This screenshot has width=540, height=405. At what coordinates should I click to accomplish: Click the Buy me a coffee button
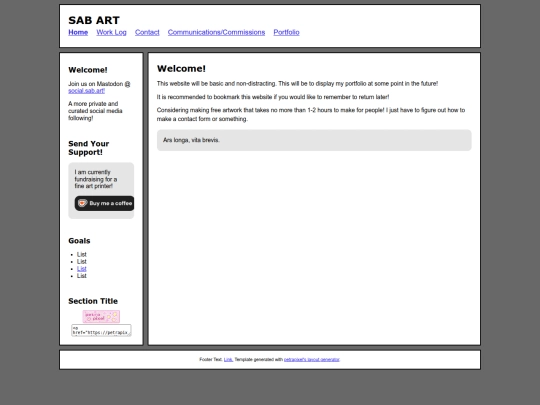[104, 203]
